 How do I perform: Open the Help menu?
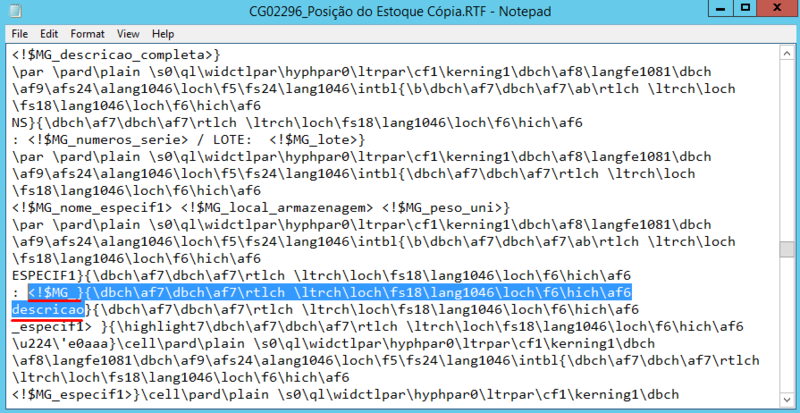click(x=163, y=34)
